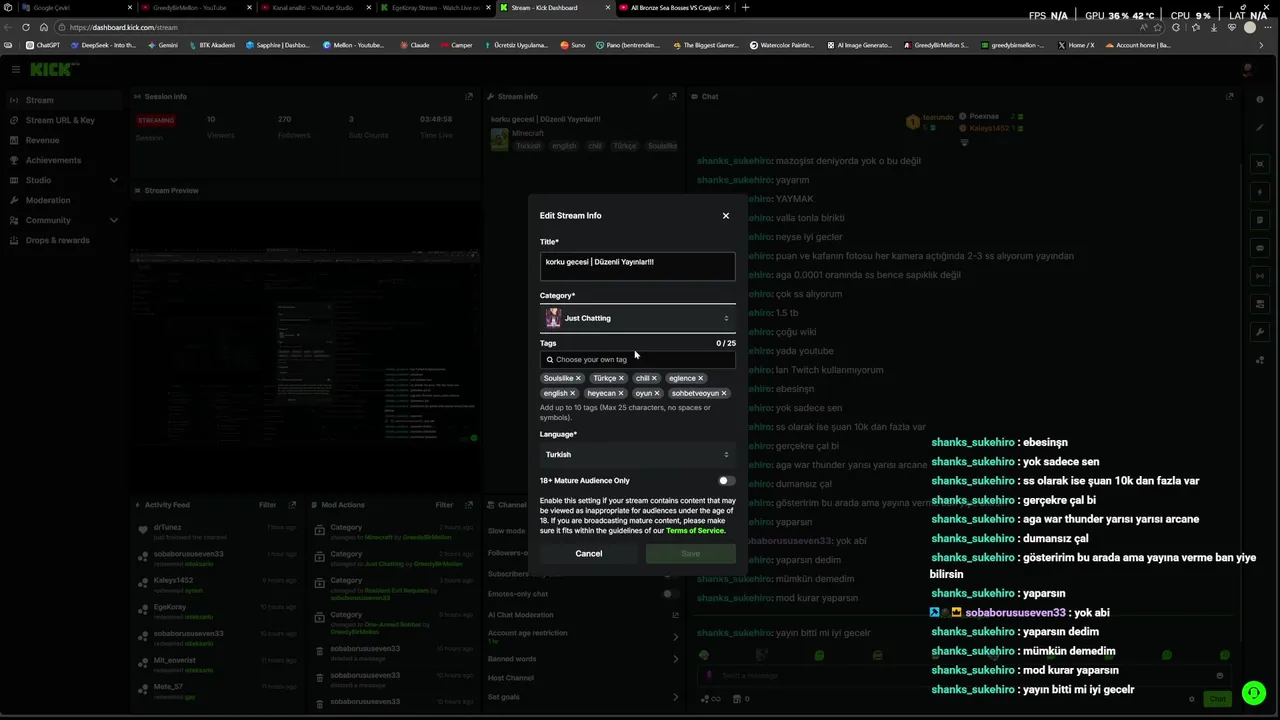Click the Save button
Image resolution: width=1280 pixels, height=720 pixels.
click(x=690, y=554)
